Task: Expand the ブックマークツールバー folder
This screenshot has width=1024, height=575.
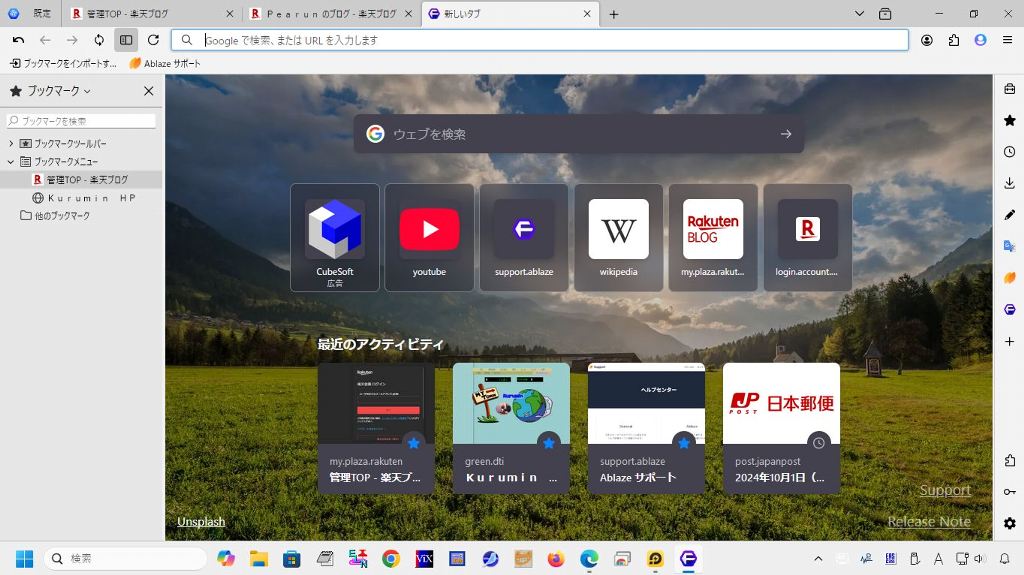Action: pos(12,144)
